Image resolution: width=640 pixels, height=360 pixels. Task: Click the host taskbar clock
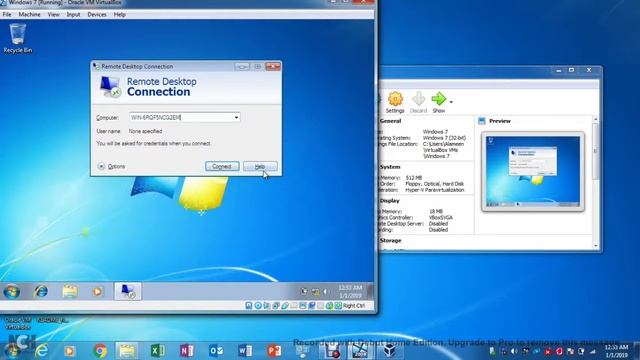(x=616, y=351)
